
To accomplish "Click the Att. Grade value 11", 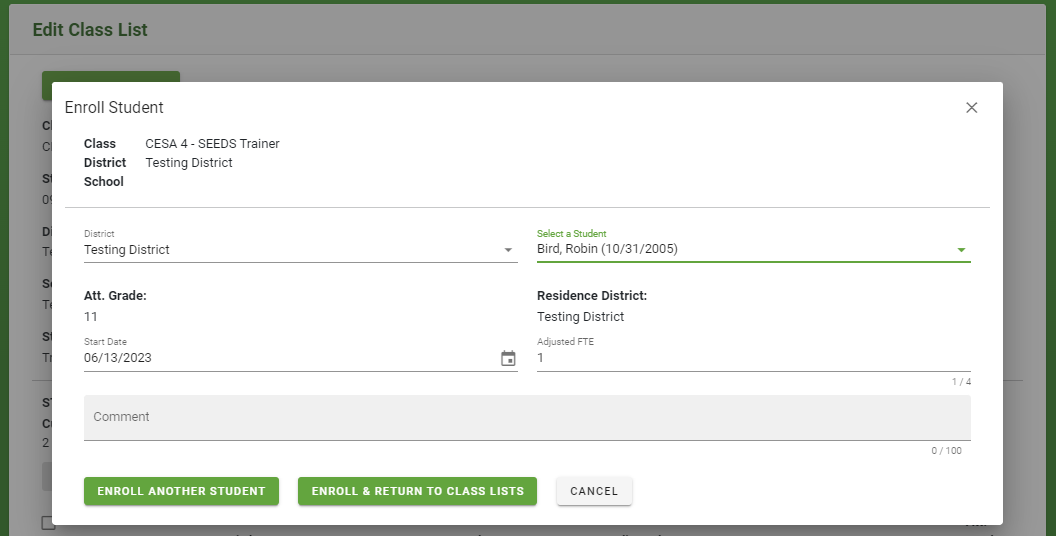I will click(91, 316).
